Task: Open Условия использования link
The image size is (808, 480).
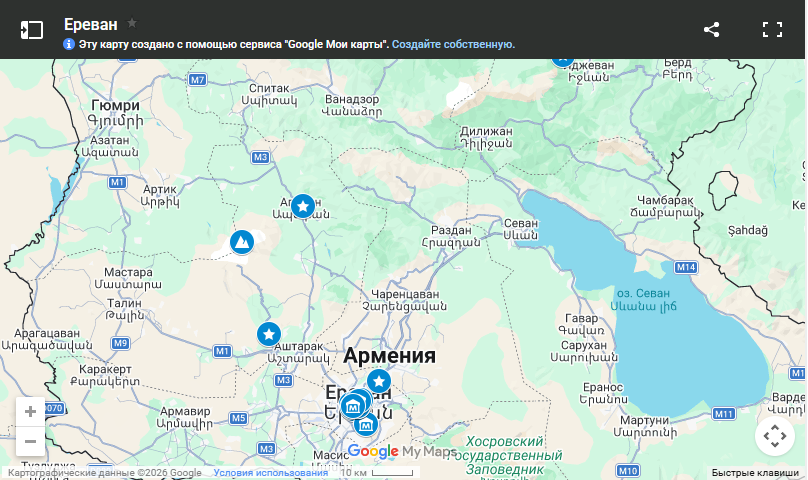Action: tap(271, 473)
